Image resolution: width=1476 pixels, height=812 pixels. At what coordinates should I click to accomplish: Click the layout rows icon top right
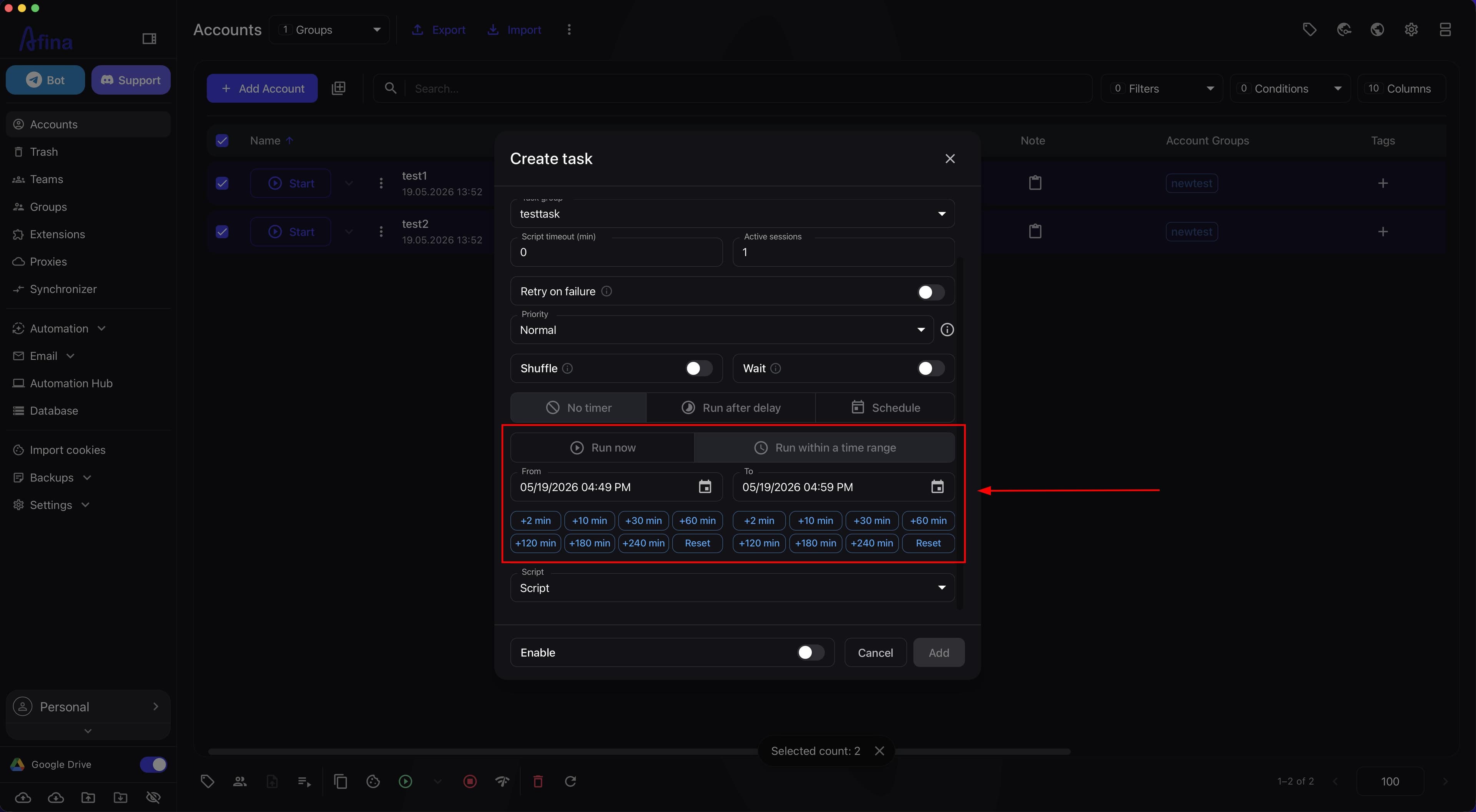[1445, 29]
